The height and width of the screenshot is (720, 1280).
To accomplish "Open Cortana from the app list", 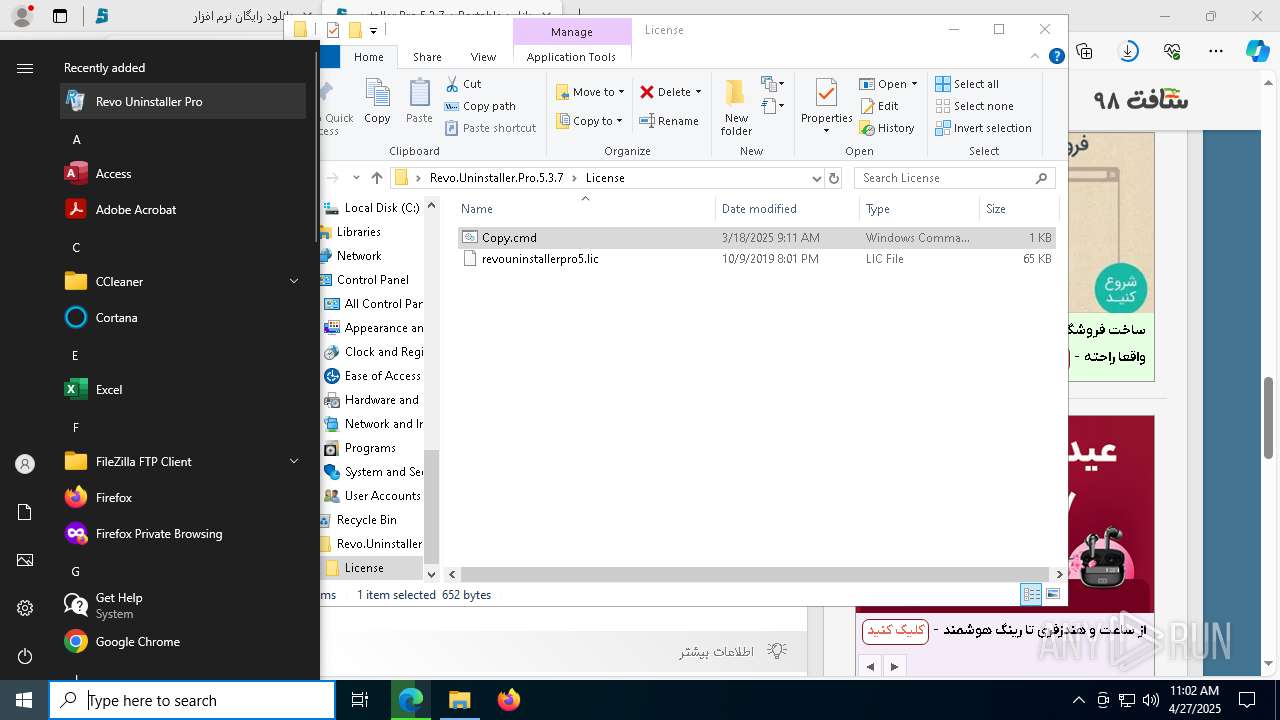I will (x=183, y=317).
